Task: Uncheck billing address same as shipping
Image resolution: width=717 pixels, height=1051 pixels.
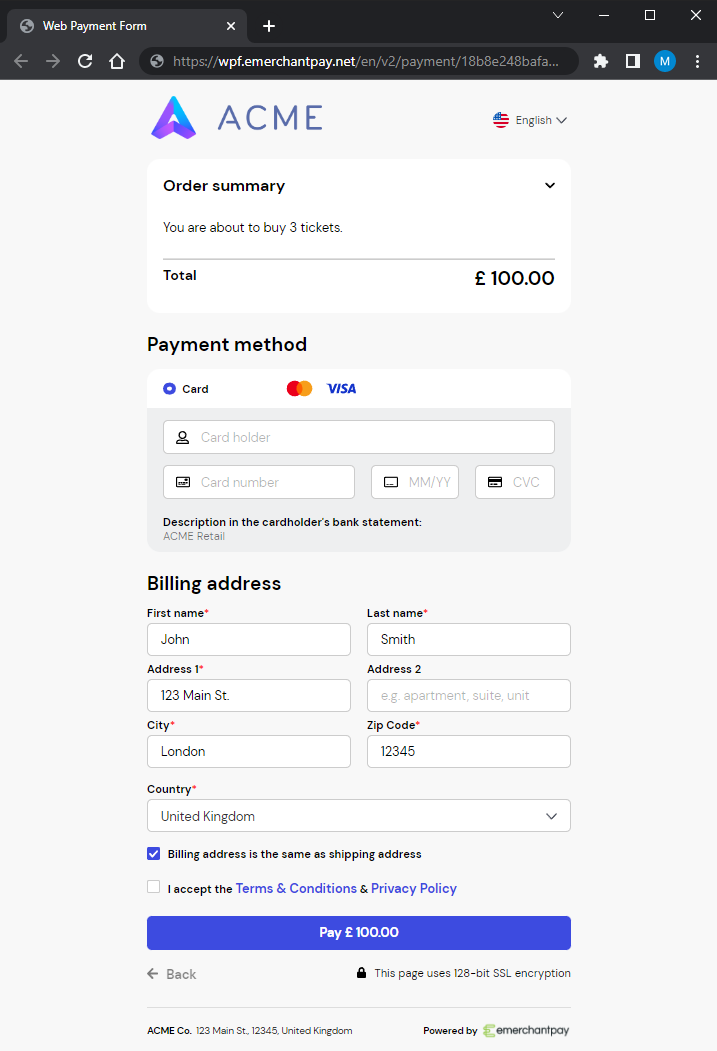Action: pos(153,854)
